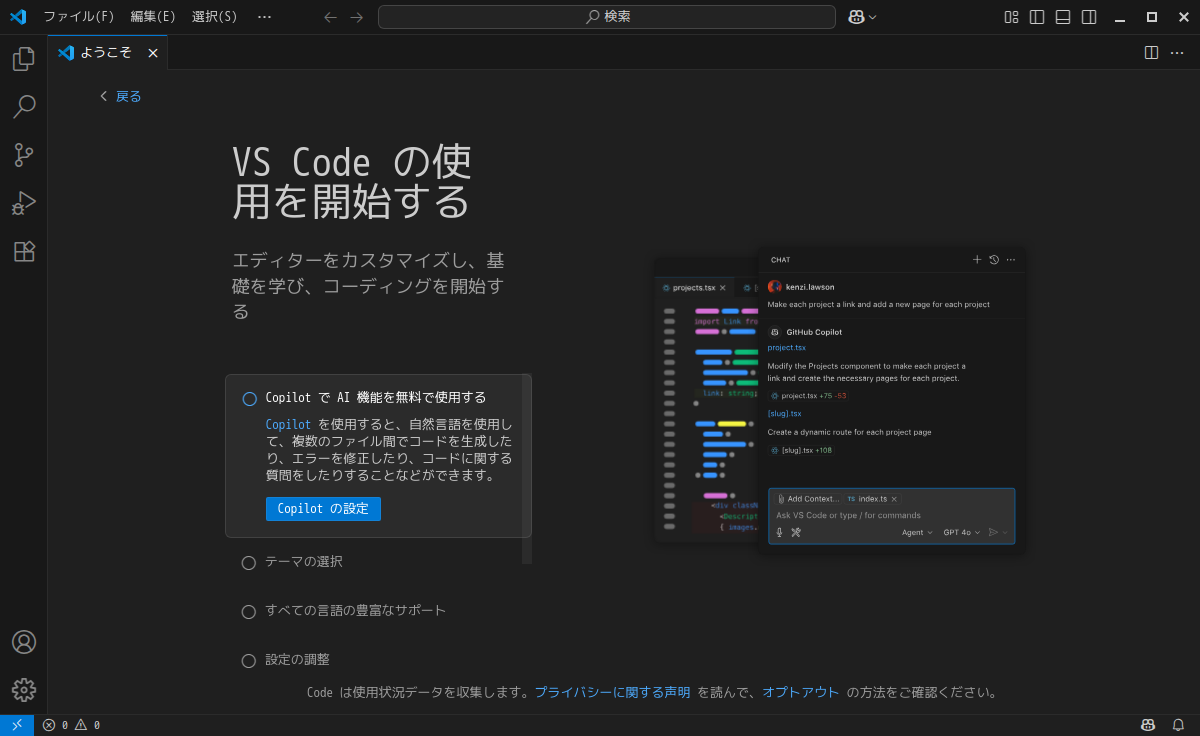Open errors and warnings status indicator
Screen dimensions: 1200x736
tap(71, 725)
